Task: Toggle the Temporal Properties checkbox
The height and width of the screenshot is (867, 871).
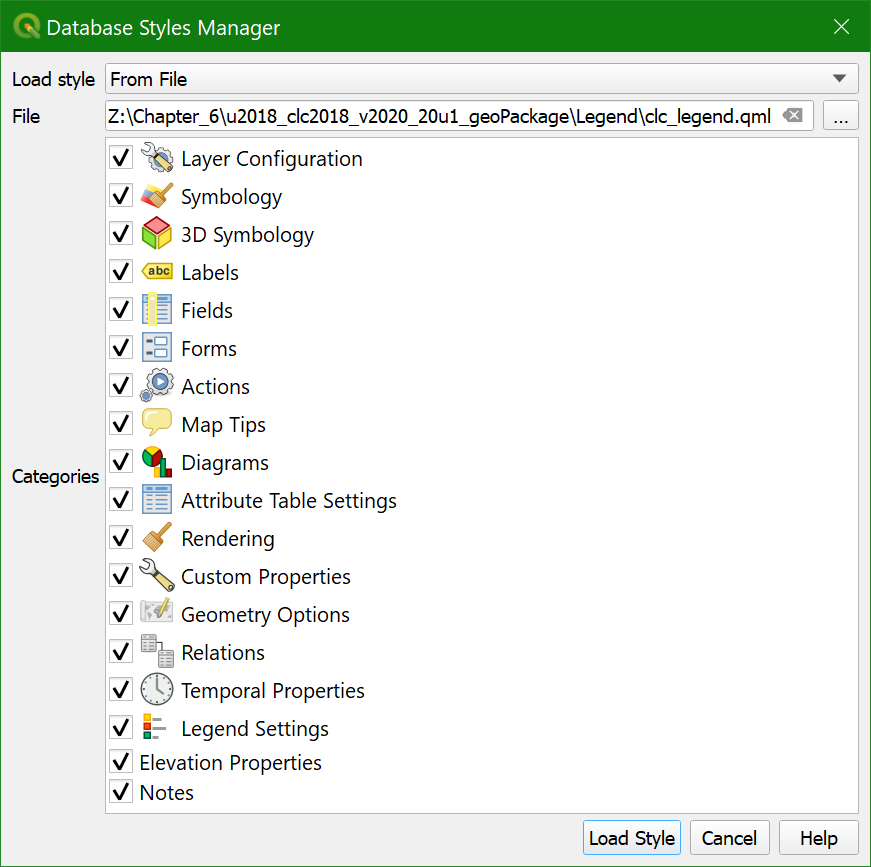Action: tap(121, 689)
